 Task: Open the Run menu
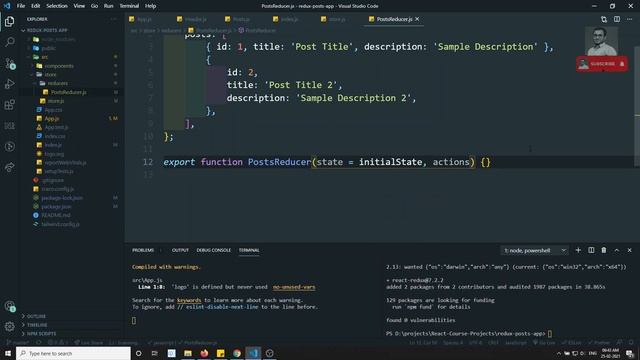tap(108, 6)
